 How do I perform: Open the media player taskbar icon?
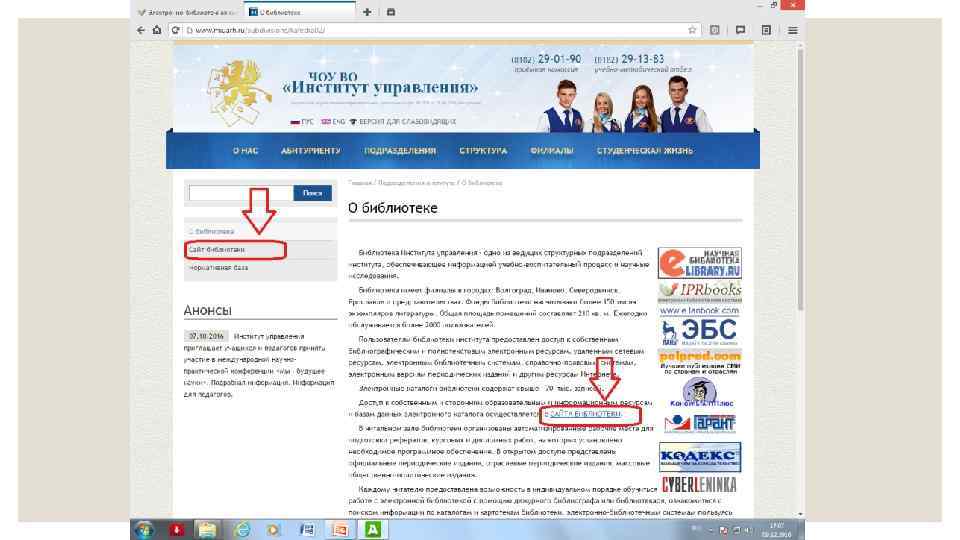tap(274, 530)
